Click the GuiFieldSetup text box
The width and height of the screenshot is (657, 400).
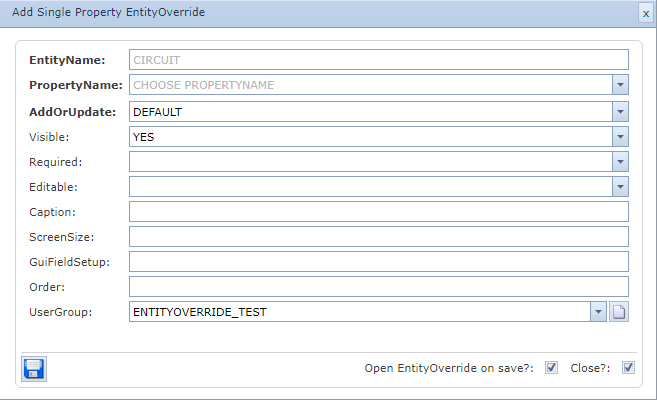pos(378,261)
